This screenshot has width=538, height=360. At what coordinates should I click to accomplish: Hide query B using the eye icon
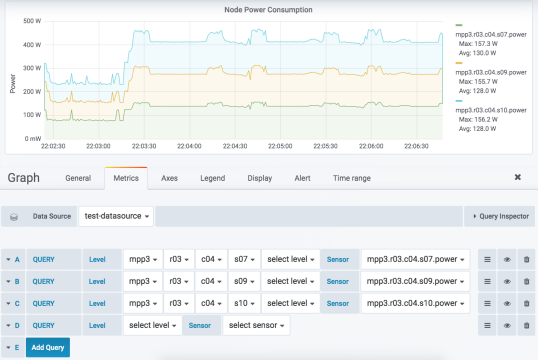point(507,281)
